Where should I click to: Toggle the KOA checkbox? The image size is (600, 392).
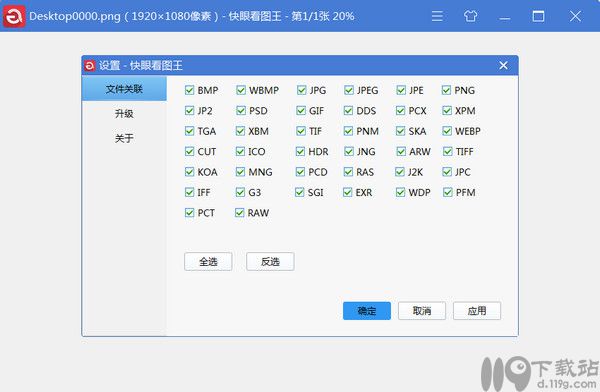pos(189,172)
